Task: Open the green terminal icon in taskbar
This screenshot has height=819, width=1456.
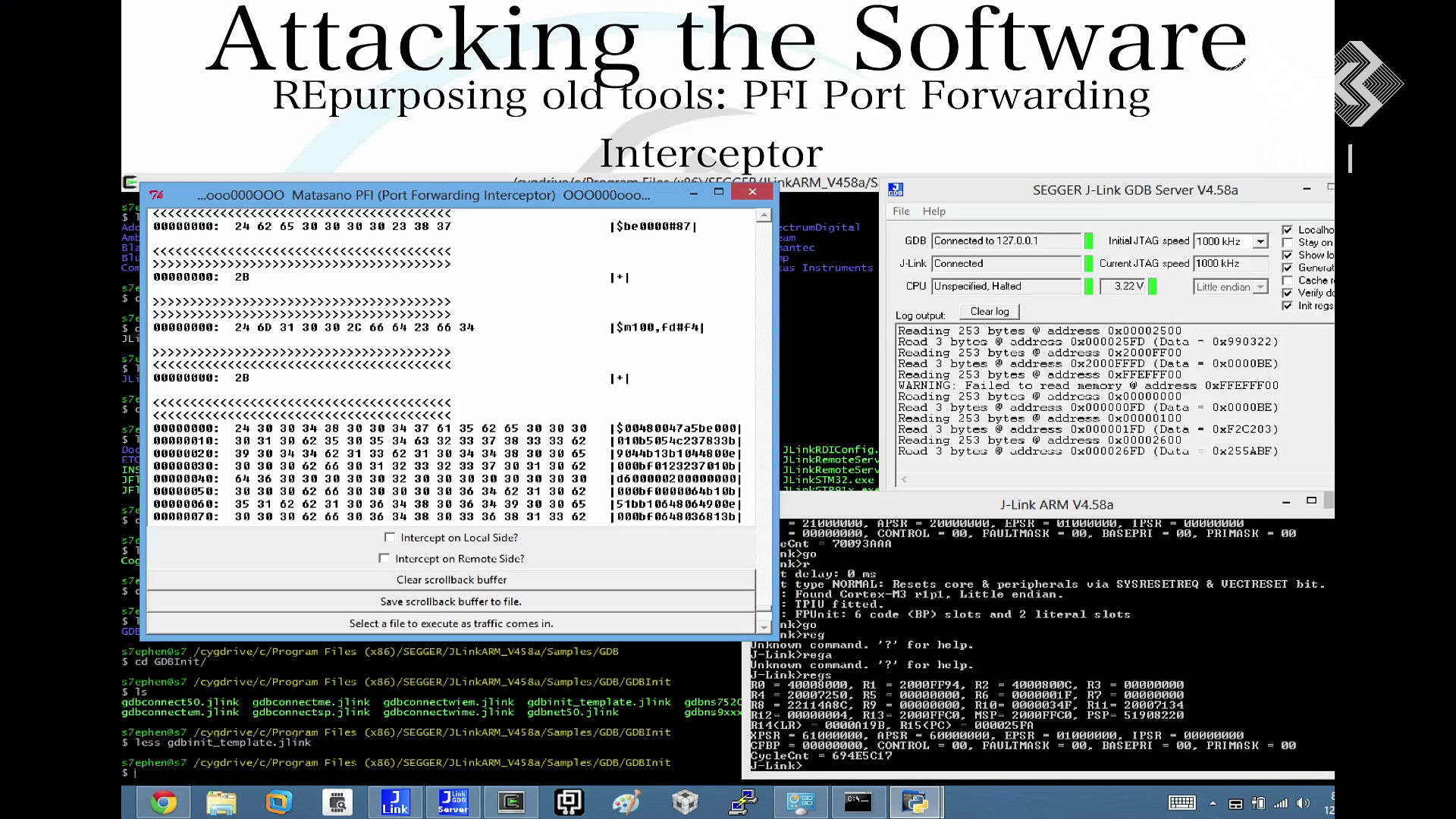Action: click(511, 802)
